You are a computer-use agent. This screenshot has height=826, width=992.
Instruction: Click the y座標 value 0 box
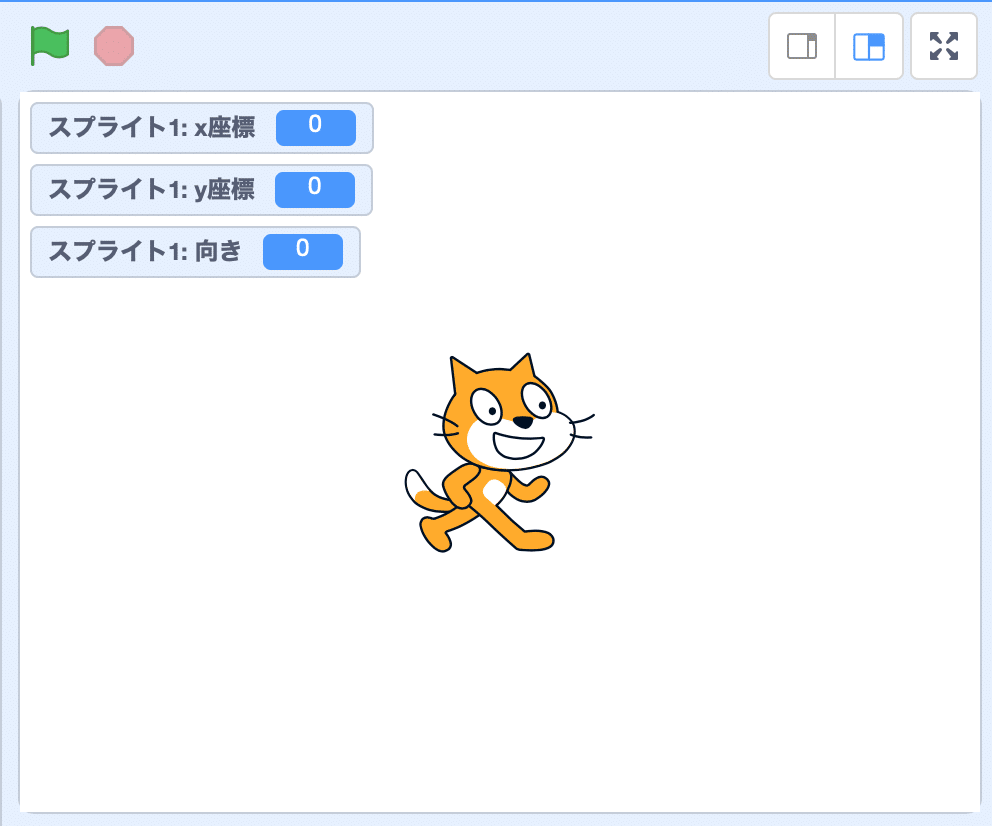[x=315, y=190]
